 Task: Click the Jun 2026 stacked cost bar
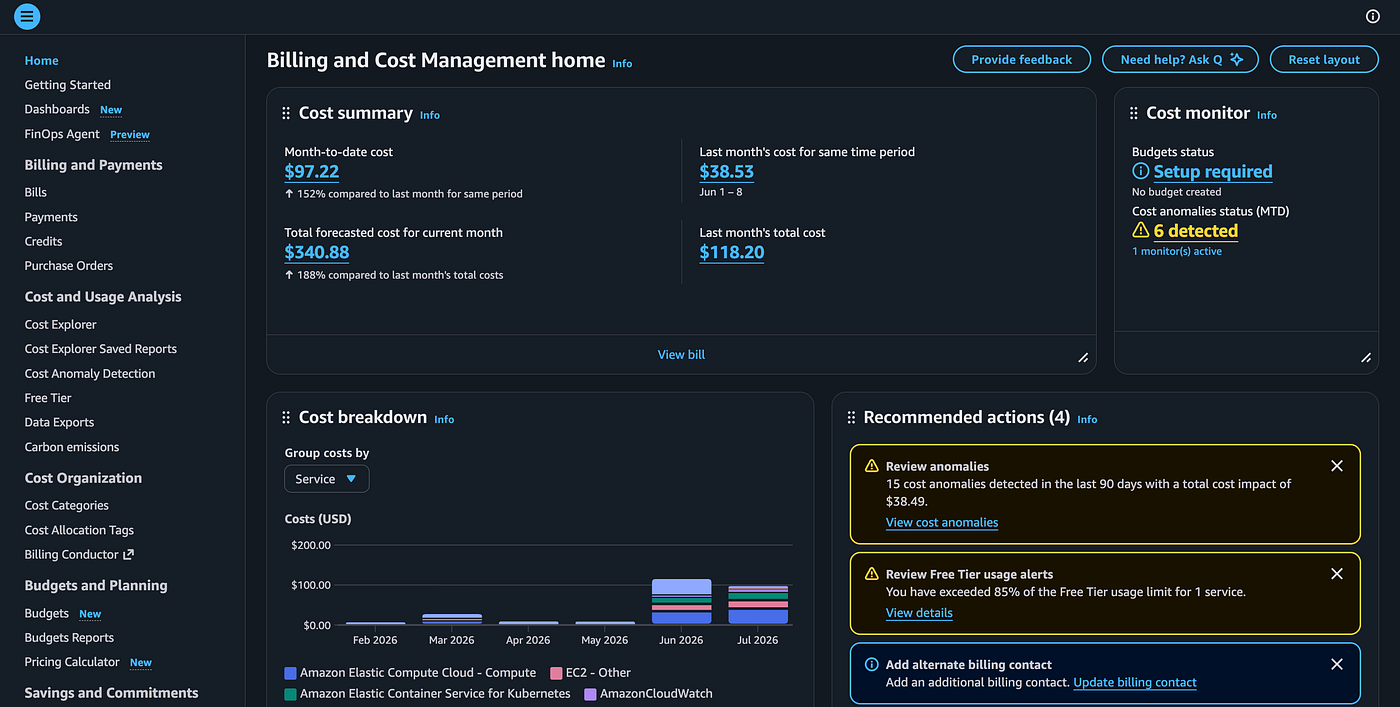point(681,602)
